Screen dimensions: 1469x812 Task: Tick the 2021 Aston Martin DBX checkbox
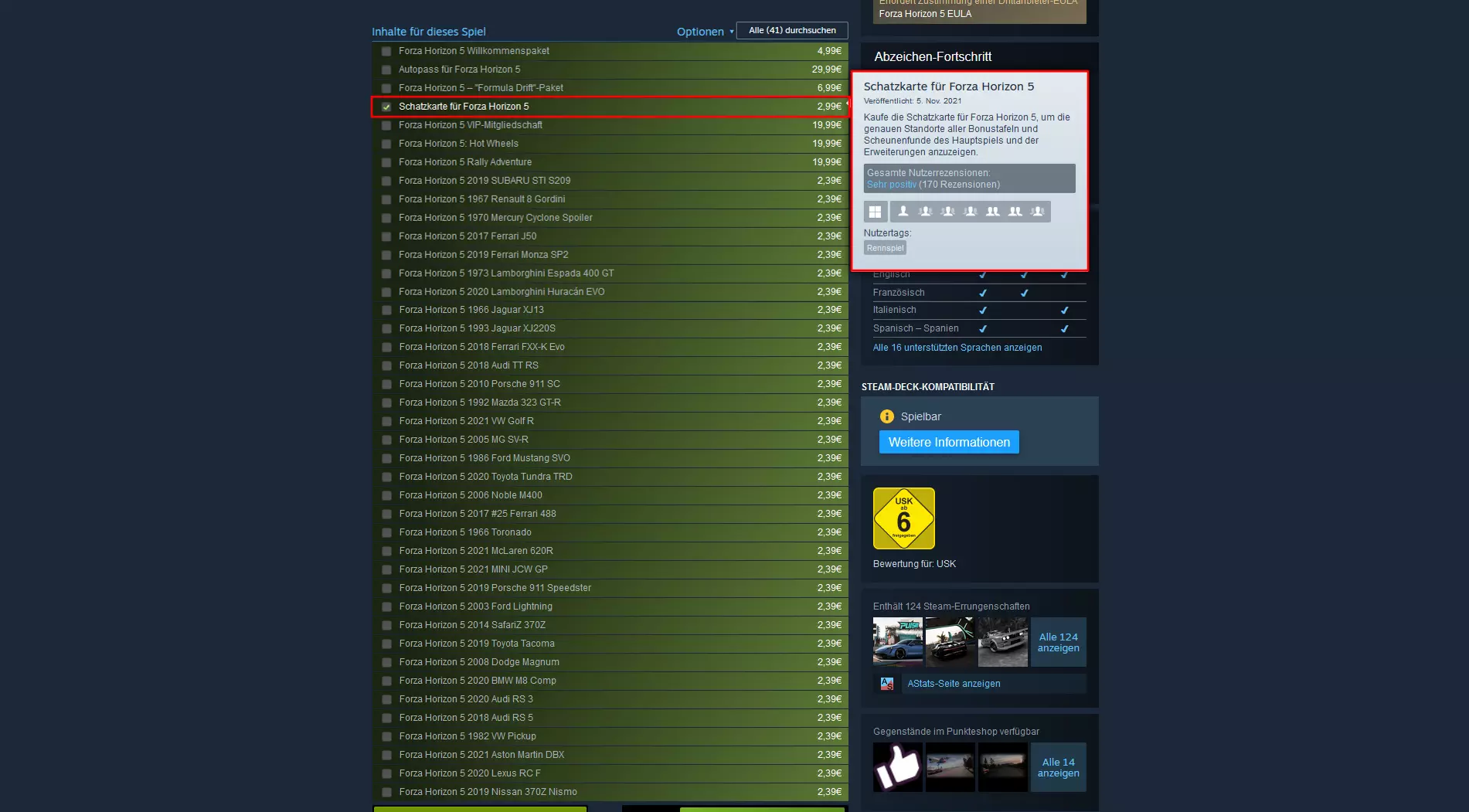(x=386, y=755)
